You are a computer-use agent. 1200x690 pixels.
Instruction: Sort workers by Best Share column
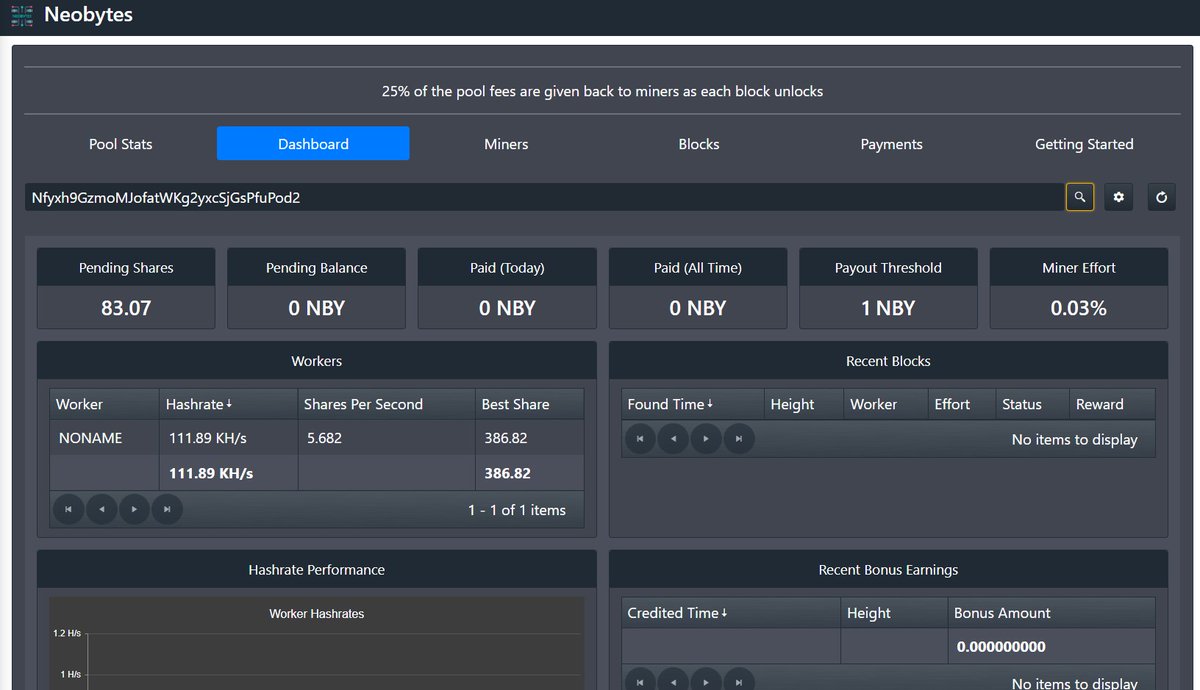[529, 404]
